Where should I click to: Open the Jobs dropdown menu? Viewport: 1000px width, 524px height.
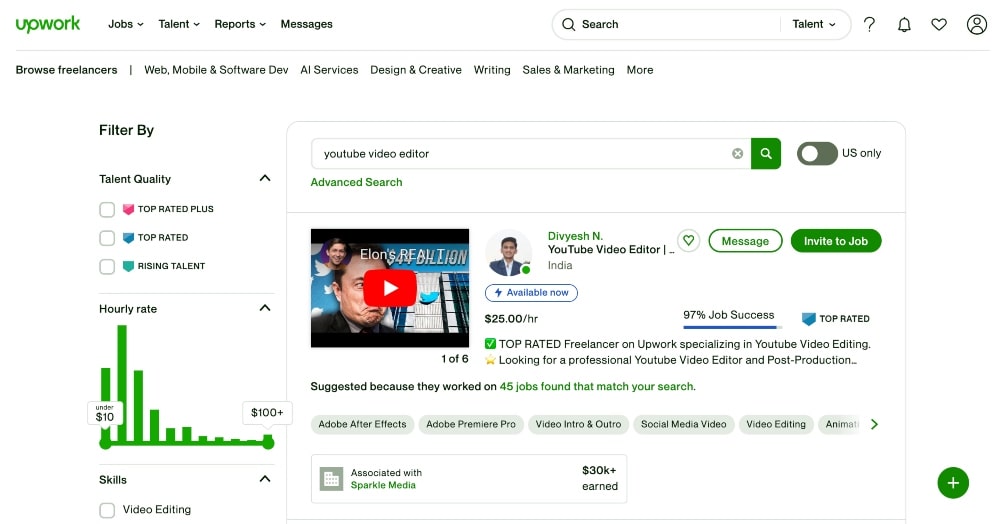[126, 24]
